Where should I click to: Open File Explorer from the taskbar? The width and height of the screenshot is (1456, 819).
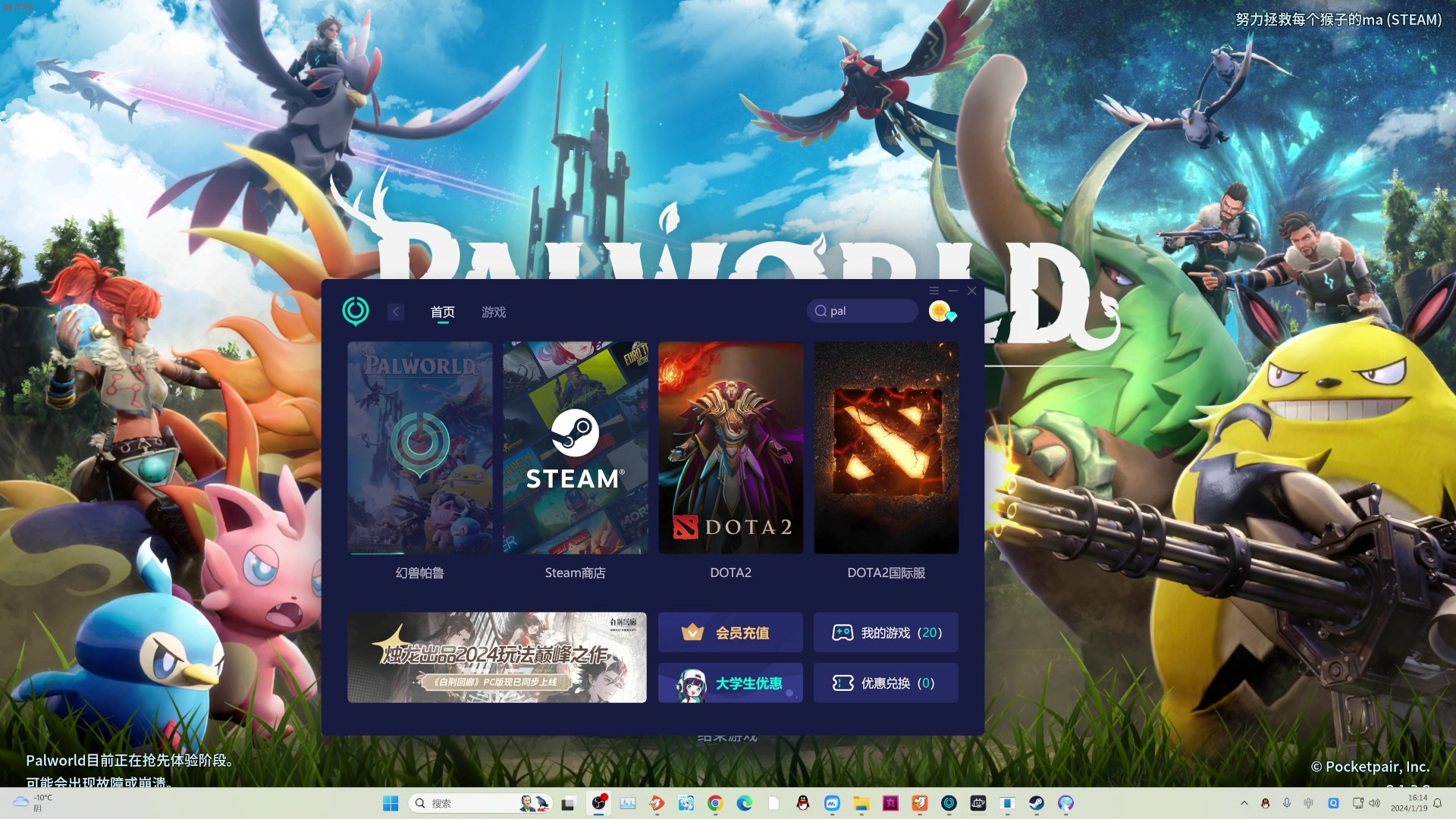861,803
